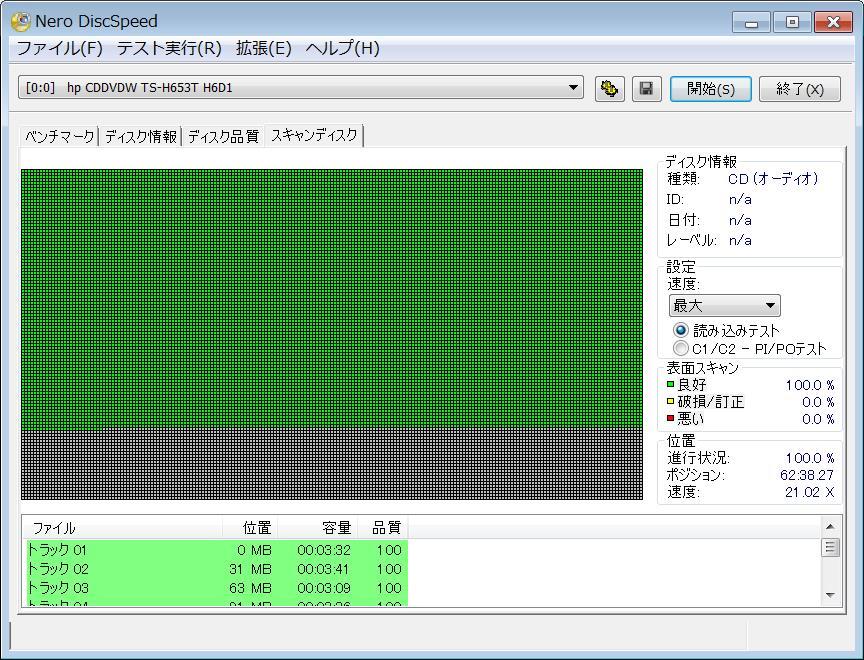Open the ヘルプ(H) menu
This screenshot has height=660, width=864.
tap(342, 48)
